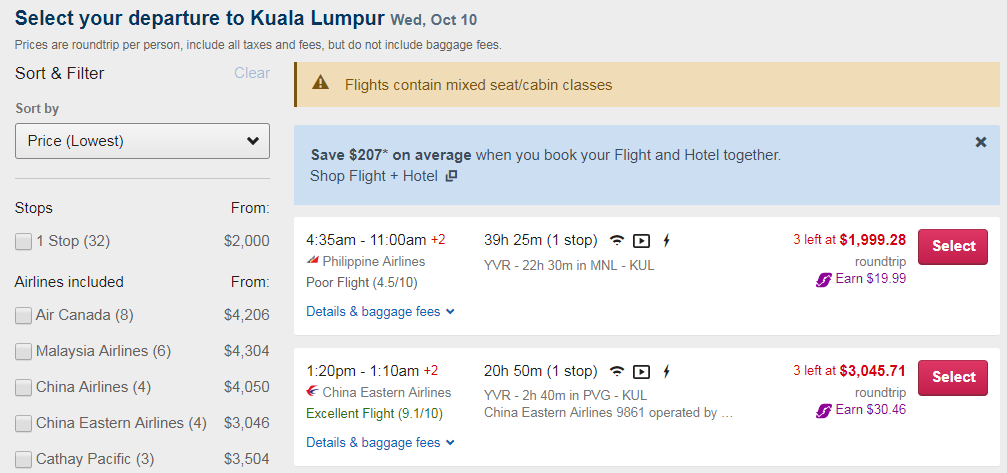This screenshot has height=473, width=1007.
Task: Enable the Air Canada airline filter
Action: tap(23, 316)
